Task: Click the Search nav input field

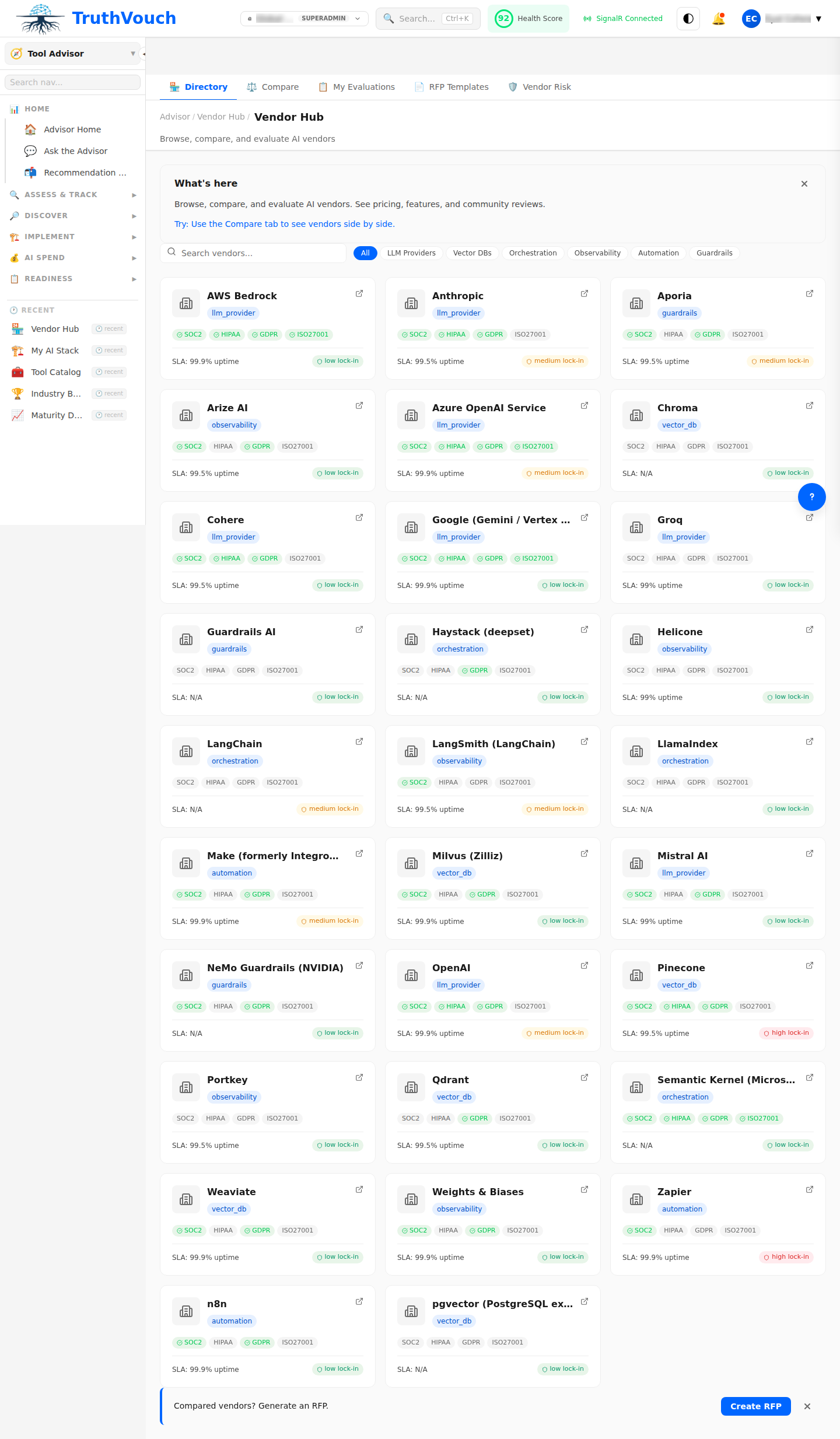Action: tap(72, 82)
